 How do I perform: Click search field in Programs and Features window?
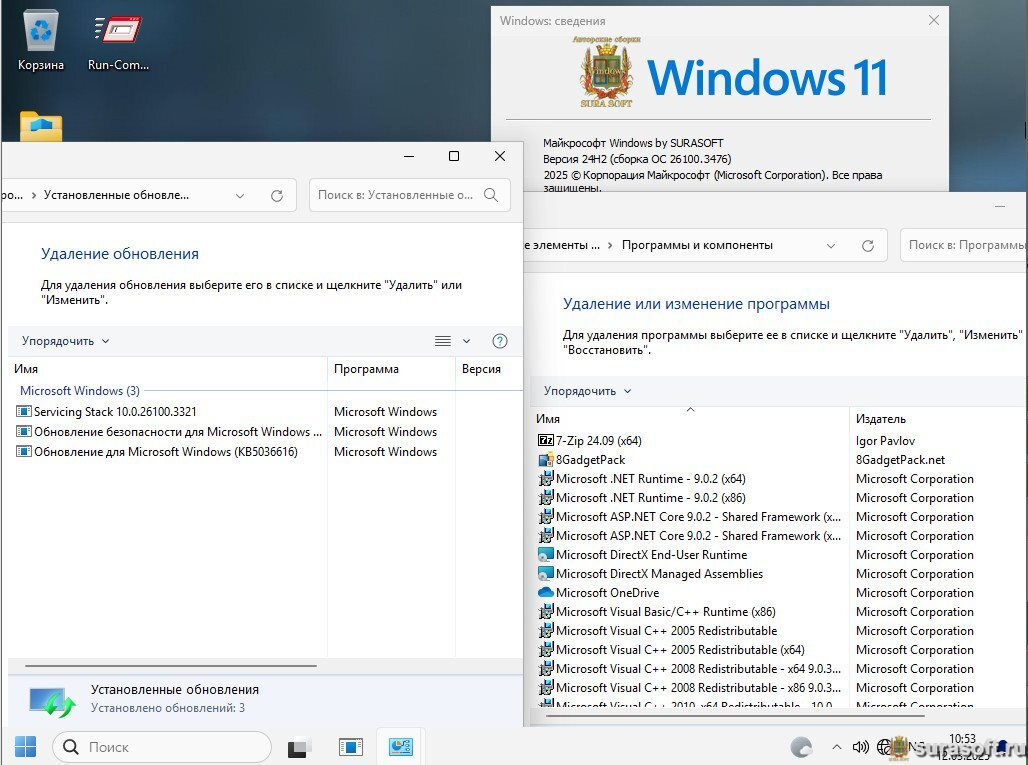click(x=964, y=245)
